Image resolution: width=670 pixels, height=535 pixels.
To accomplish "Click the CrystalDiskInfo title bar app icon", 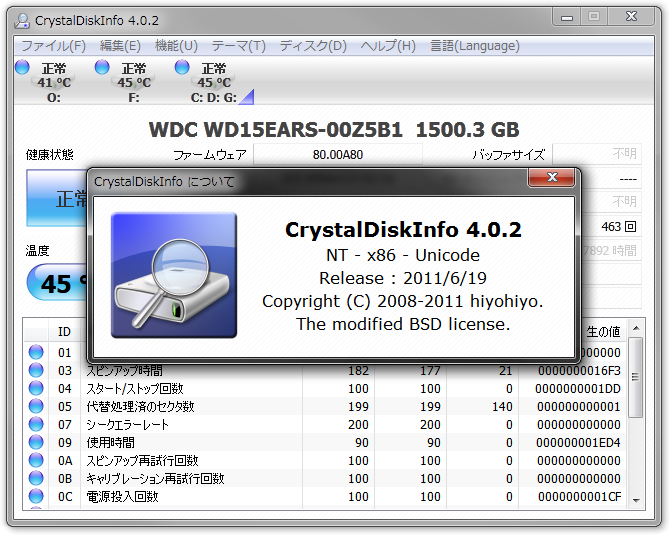I will click(x=21, y=21).
